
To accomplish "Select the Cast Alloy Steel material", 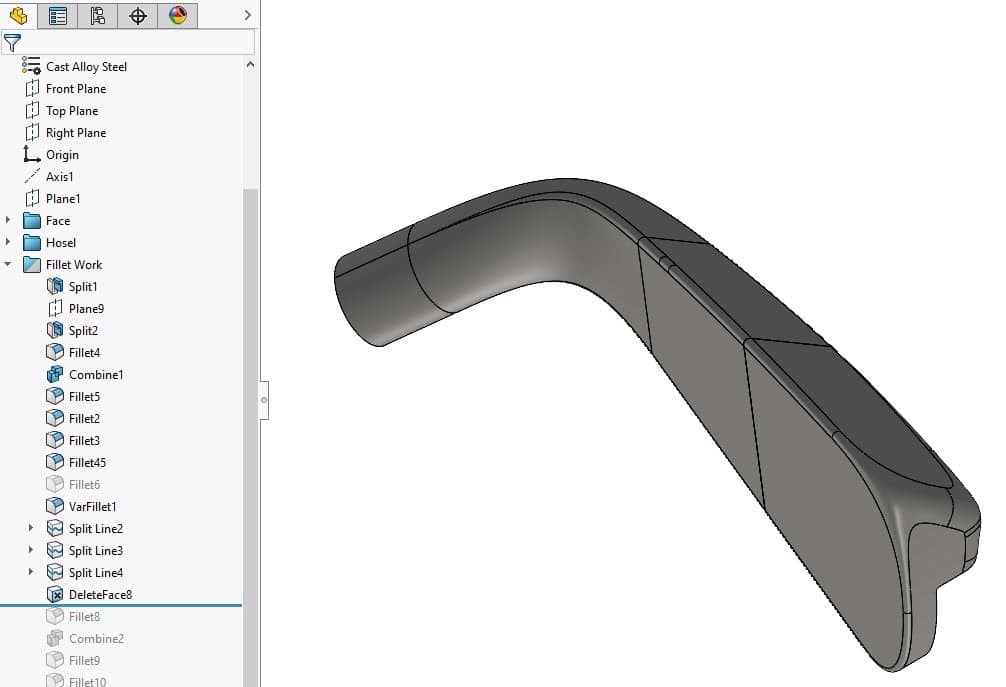I will [x=86, y=67].
